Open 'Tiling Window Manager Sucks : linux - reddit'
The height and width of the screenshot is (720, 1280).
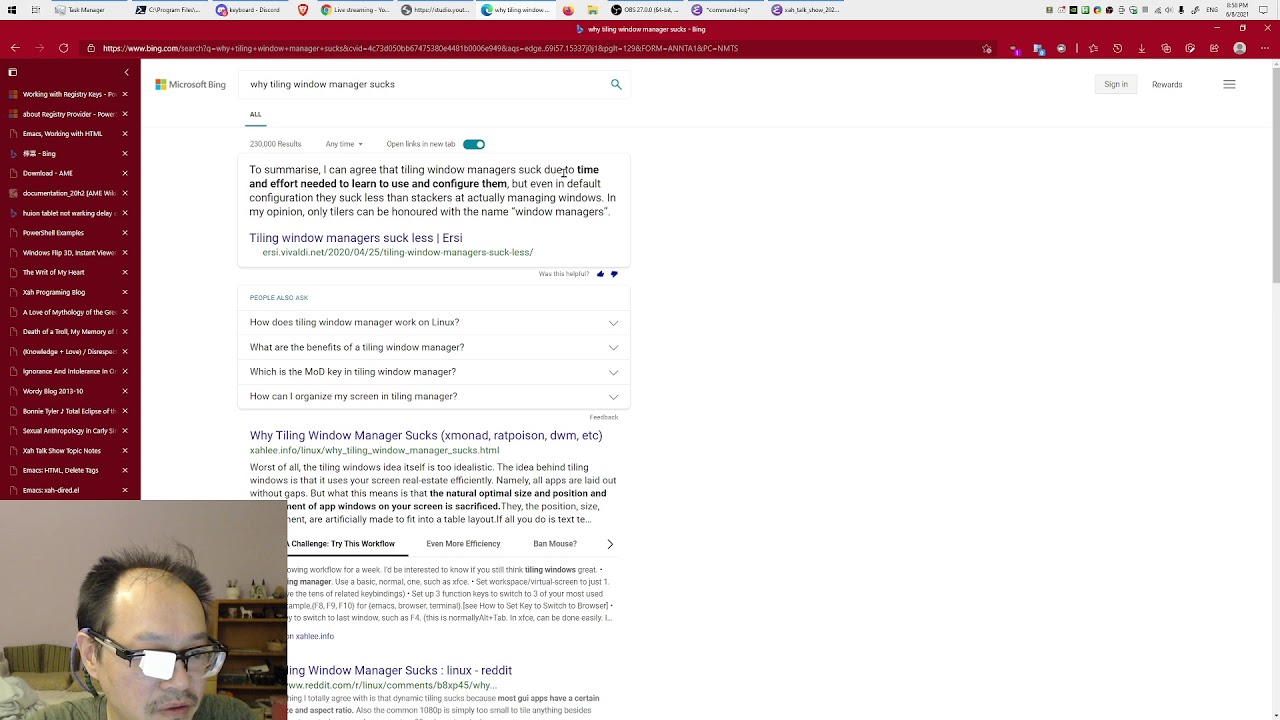400,670
